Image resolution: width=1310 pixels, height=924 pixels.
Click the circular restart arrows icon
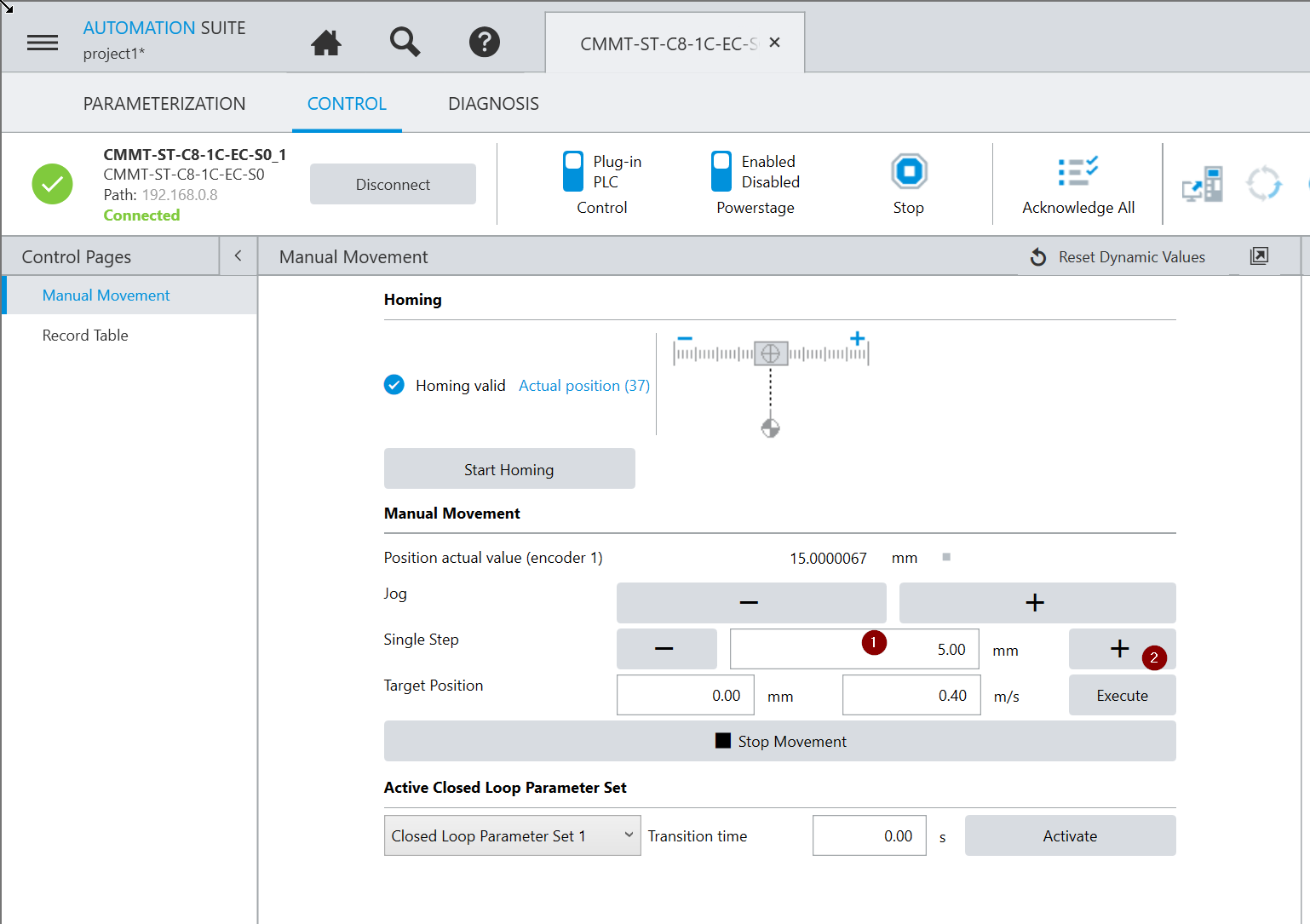(x=1264, y=183)
